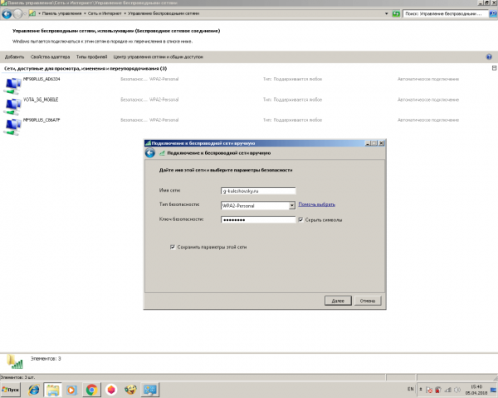Click Элементов: 3 in details pane
498x398 pixels.
[46, 359]
